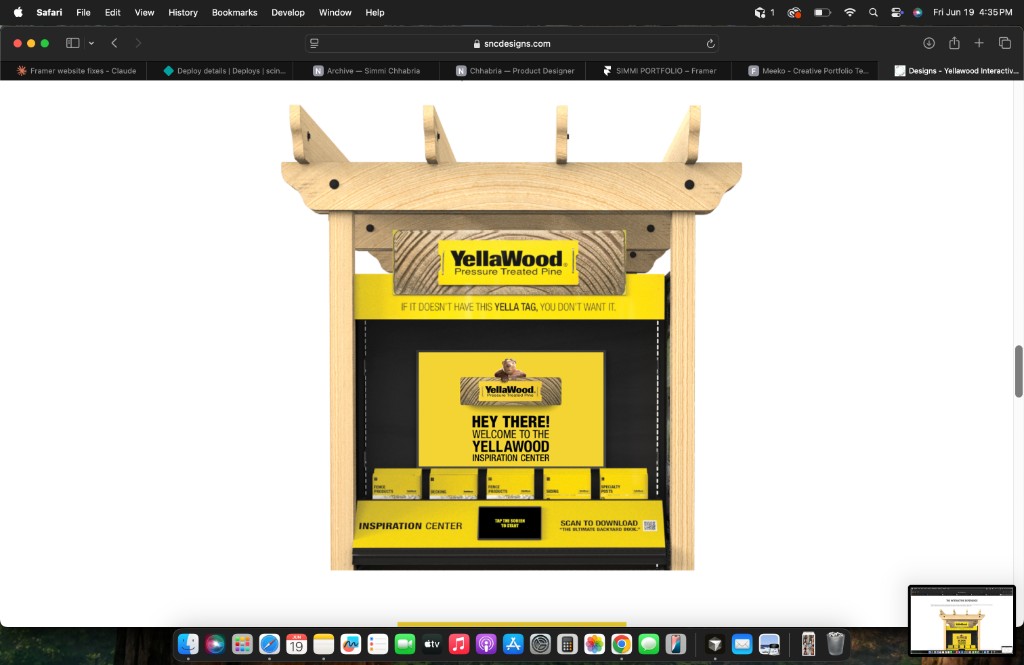The image size is (1024, 665).
Task: Launch Siri from the Dock
Action: (x=215, y=644)
